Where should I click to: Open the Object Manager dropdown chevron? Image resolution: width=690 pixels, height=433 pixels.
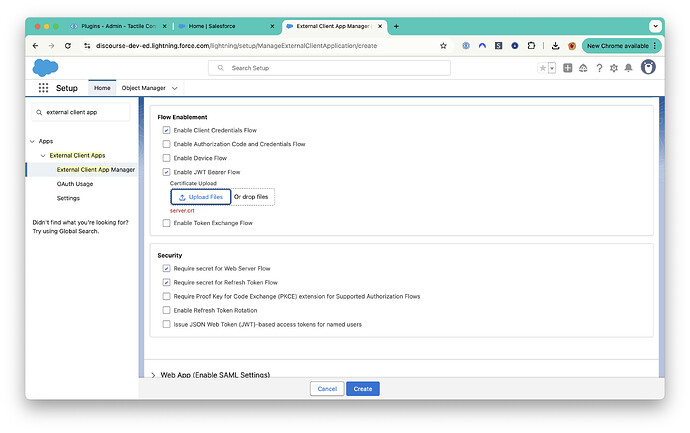click(175, 88)
